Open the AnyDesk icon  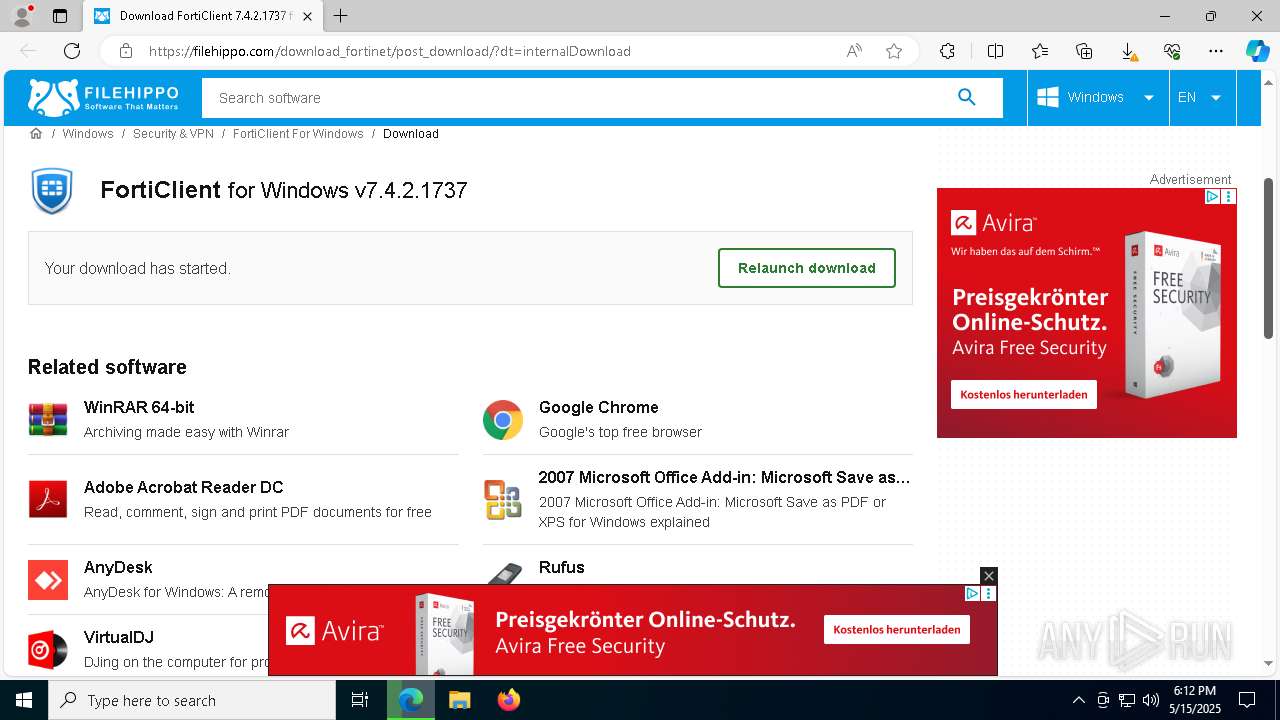(48, 580)
